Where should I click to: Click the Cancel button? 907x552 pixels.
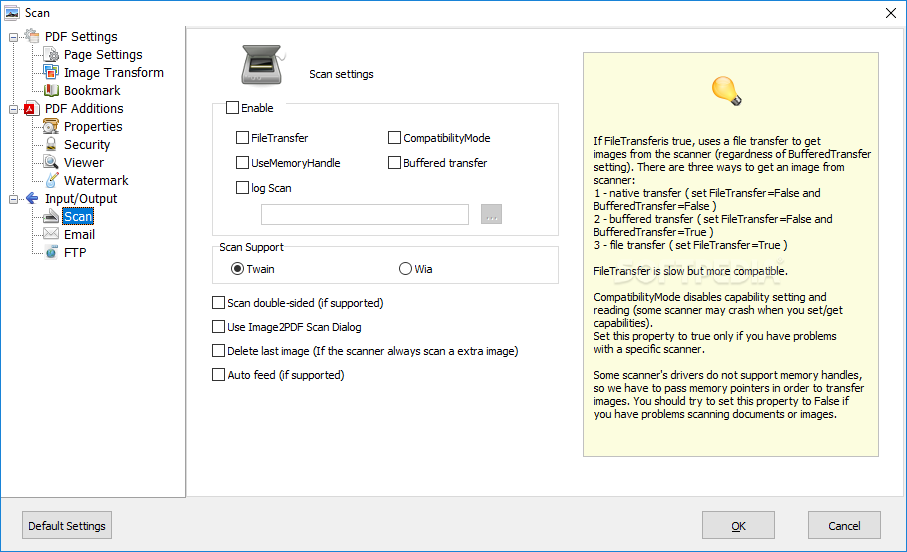click(845, 525)
